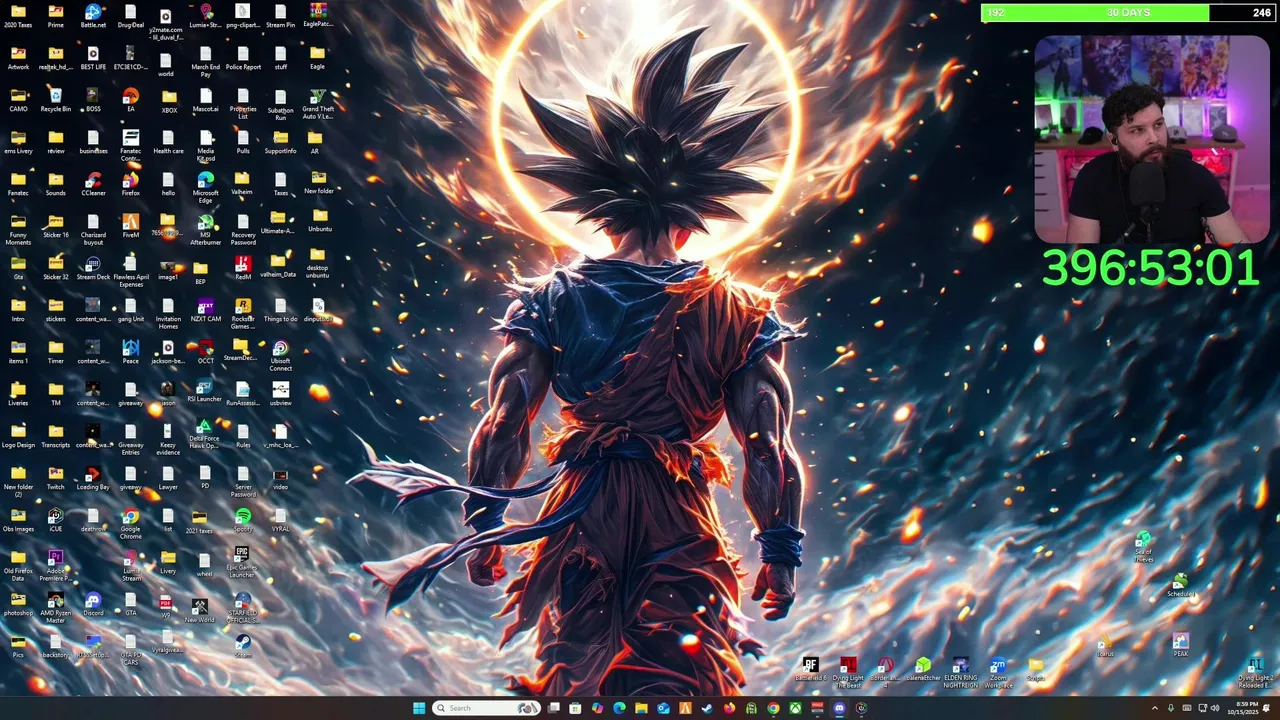Screen dimensions: 1280x720
Task: Select the Health care file
Action: coord(168,141)
